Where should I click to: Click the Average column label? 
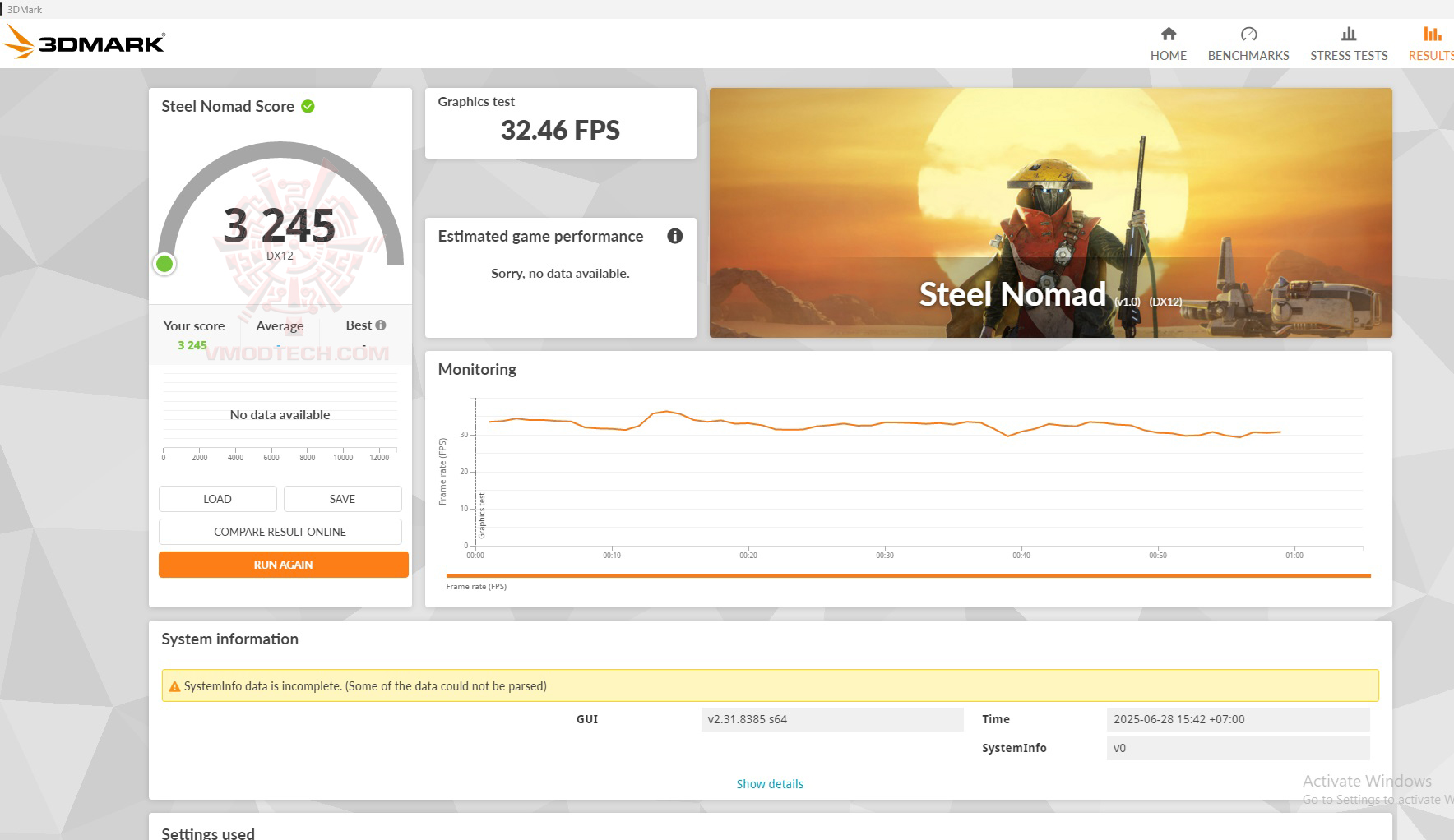pyautogui.click(x=280, y=326)
